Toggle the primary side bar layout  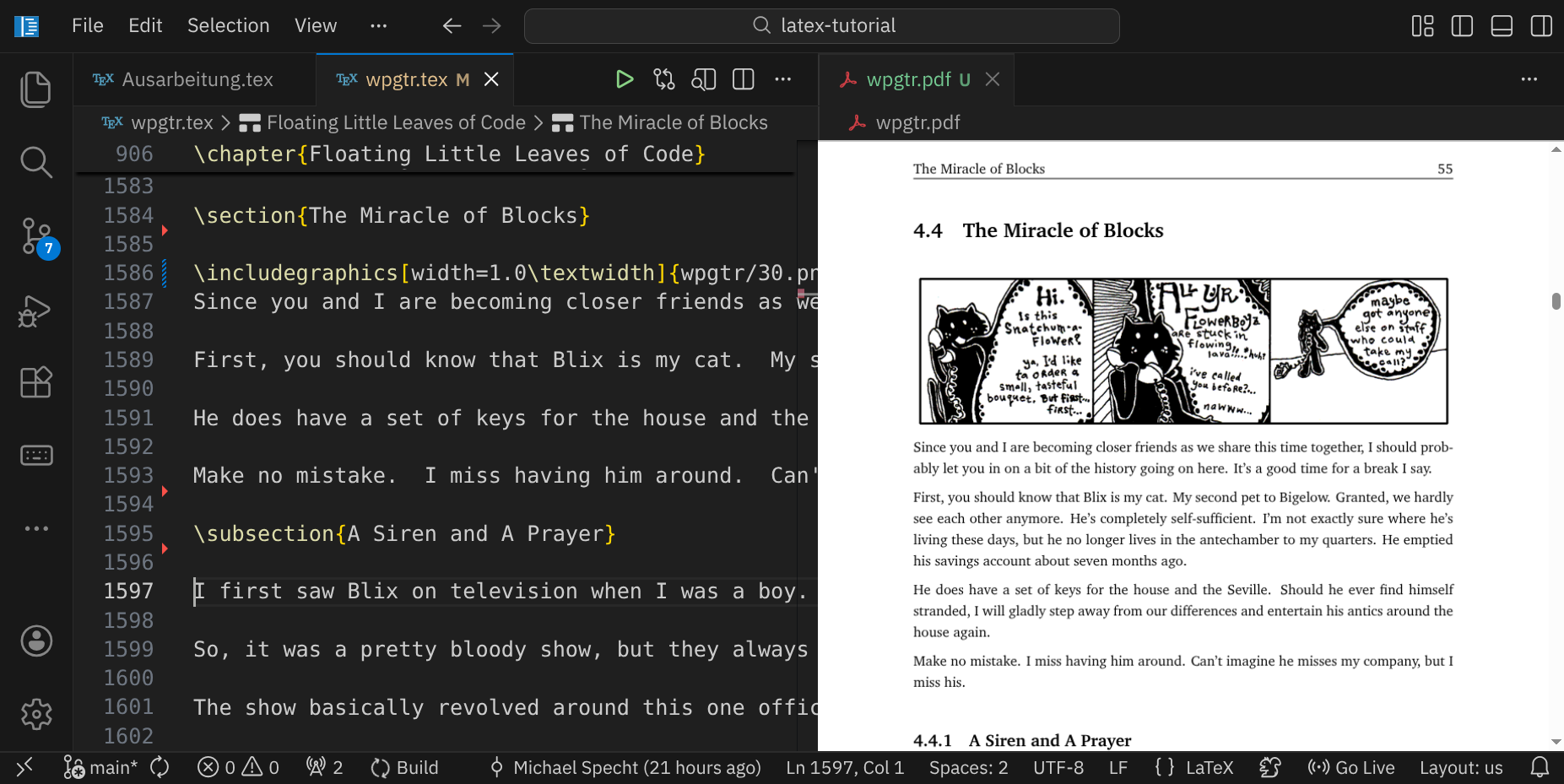coord(1462,26)
